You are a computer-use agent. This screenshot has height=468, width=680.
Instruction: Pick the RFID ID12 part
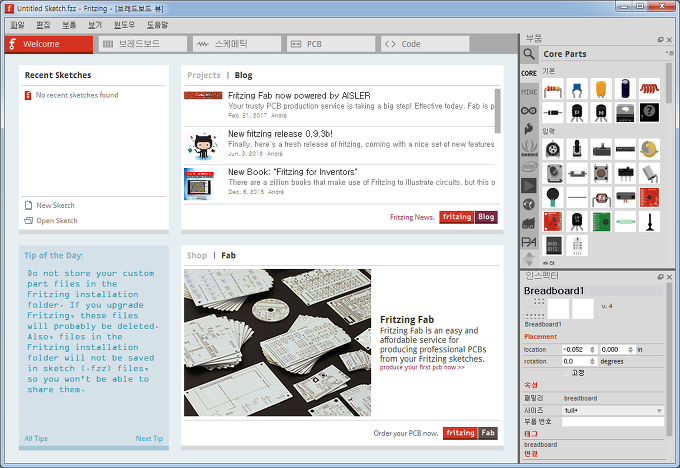click(x=553, y=245)
